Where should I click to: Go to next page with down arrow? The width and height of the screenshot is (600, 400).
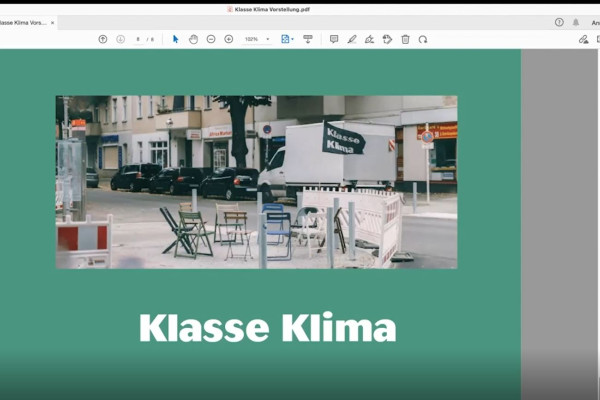[x=120, y=39]
